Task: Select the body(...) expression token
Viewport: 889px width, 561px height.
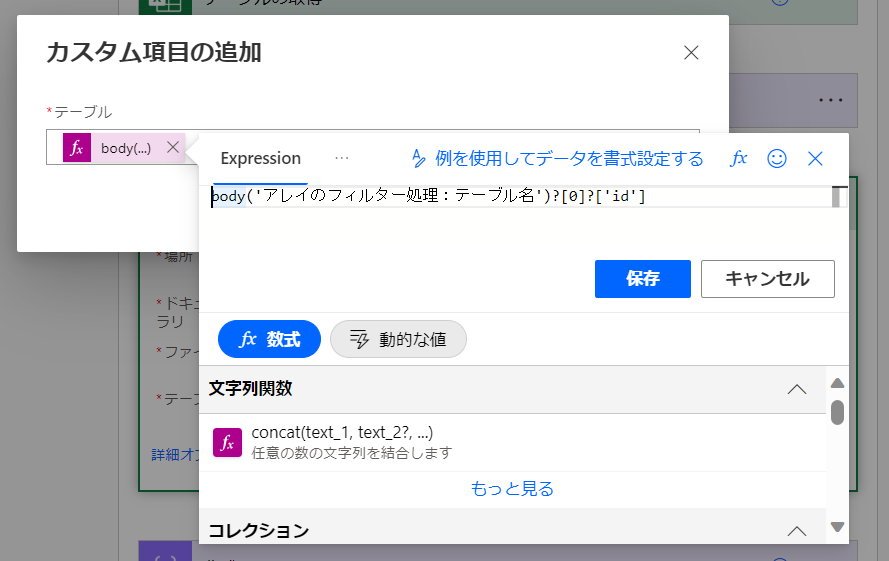Action: pyautogui.click(x=124, y=148)
